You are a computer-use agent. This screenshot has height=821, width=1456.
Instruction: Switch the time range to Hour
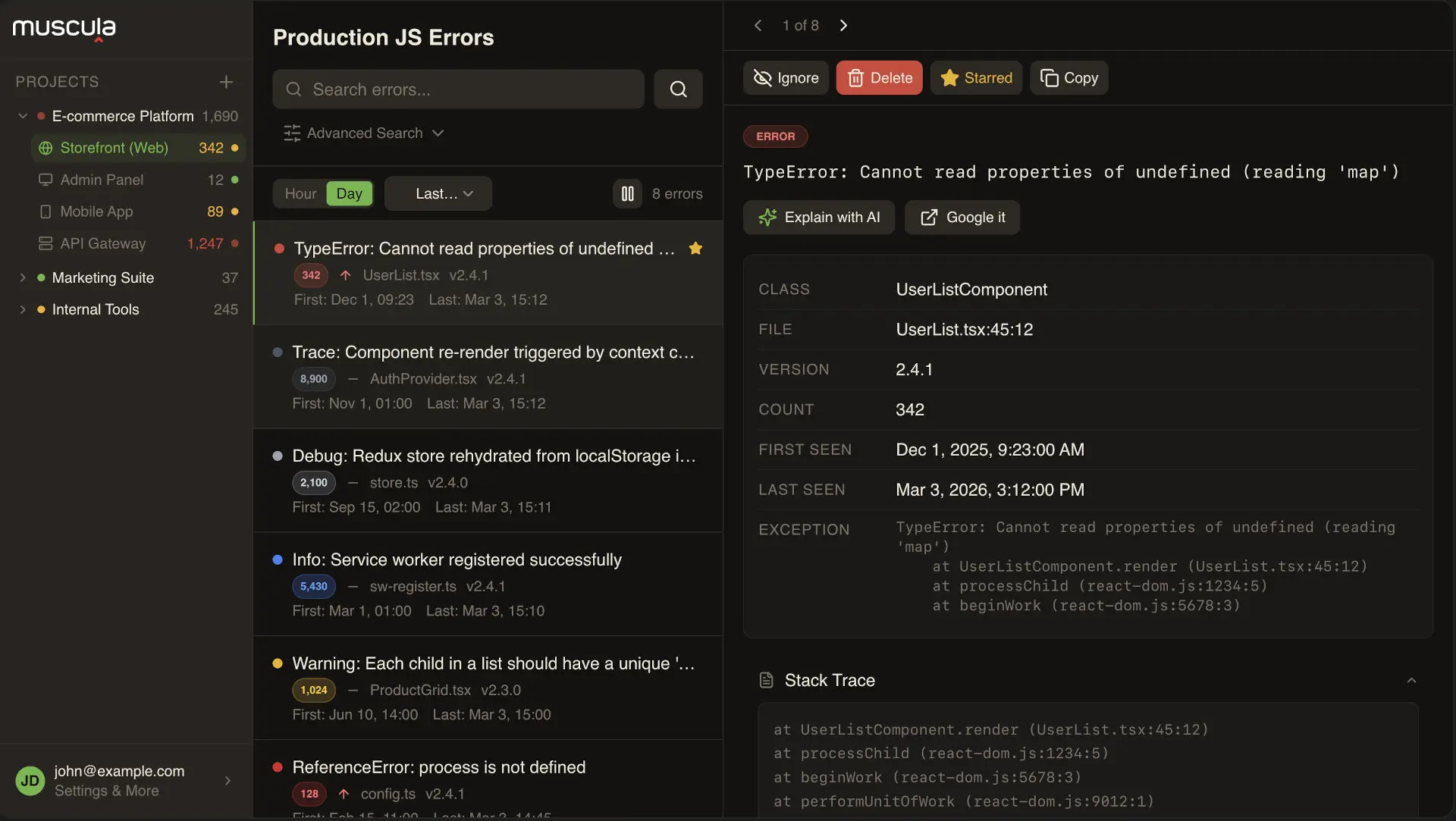[x=300, y=193]
